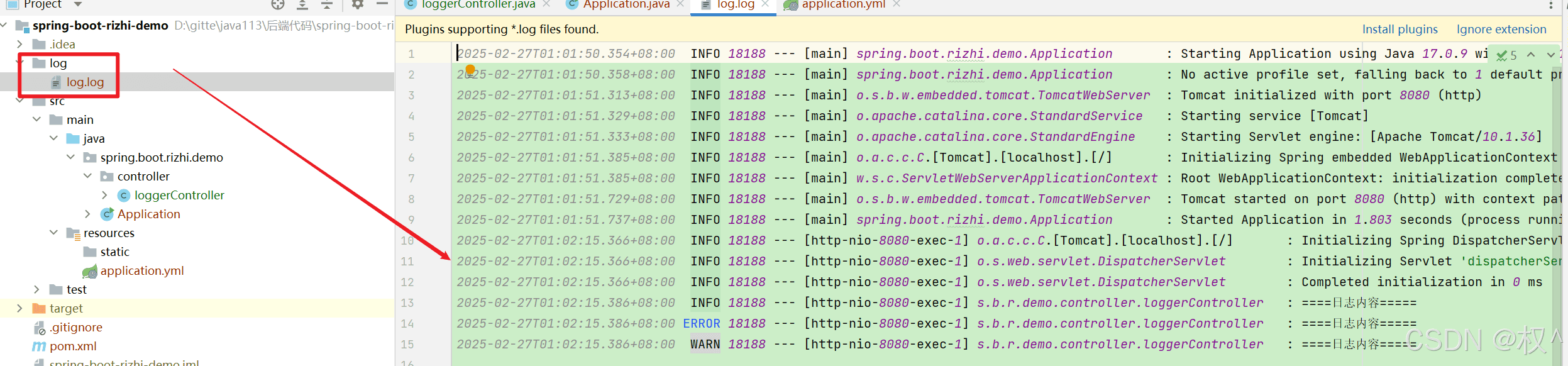The height and width of the screenshot is (366, 1568).
Task: Select the .gitignore file
Action: point(76,327)
